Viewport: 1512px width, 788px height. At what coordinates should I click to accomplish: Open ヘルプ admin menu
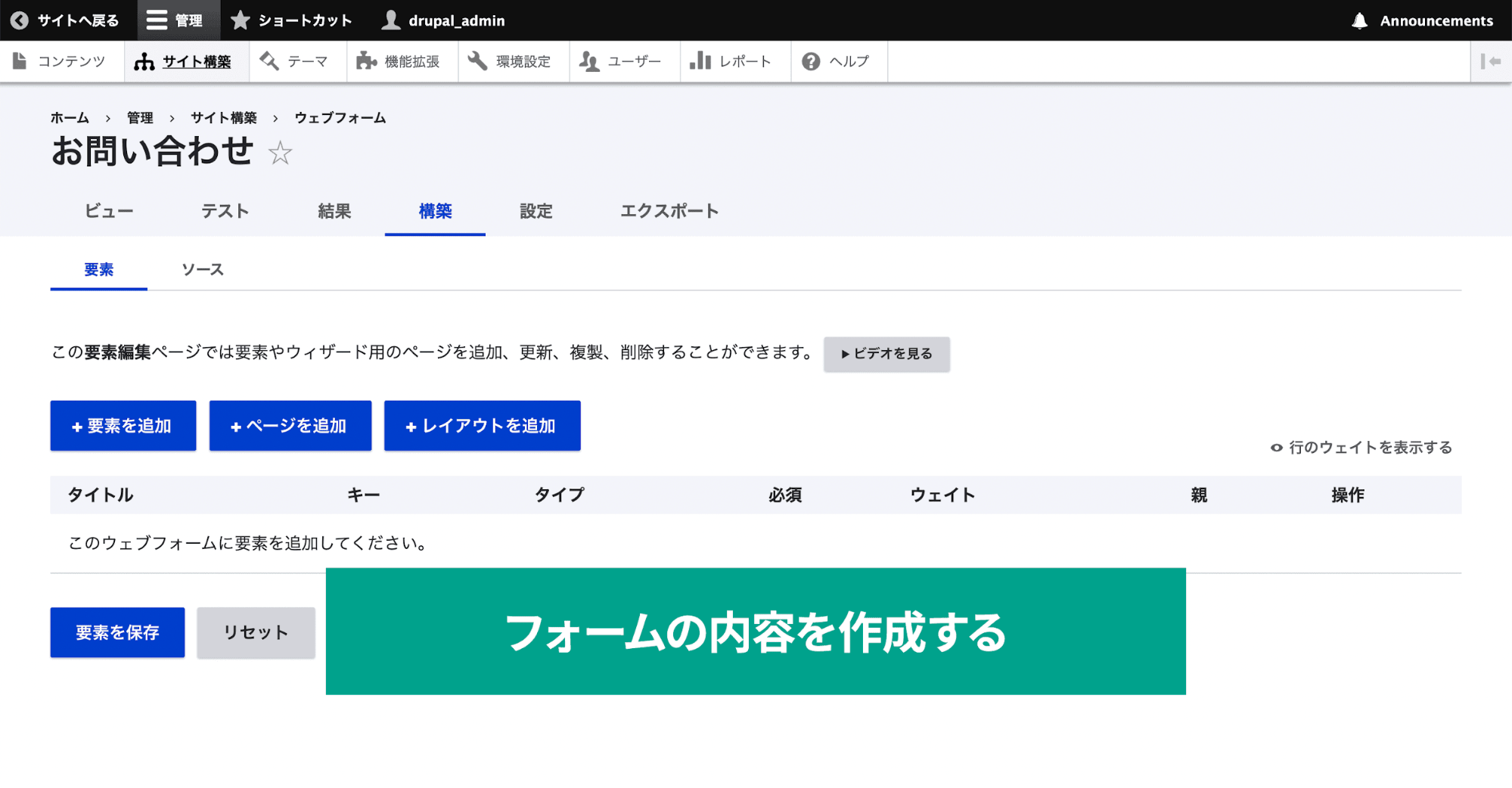pyautogui.click(x=839, y=61)
